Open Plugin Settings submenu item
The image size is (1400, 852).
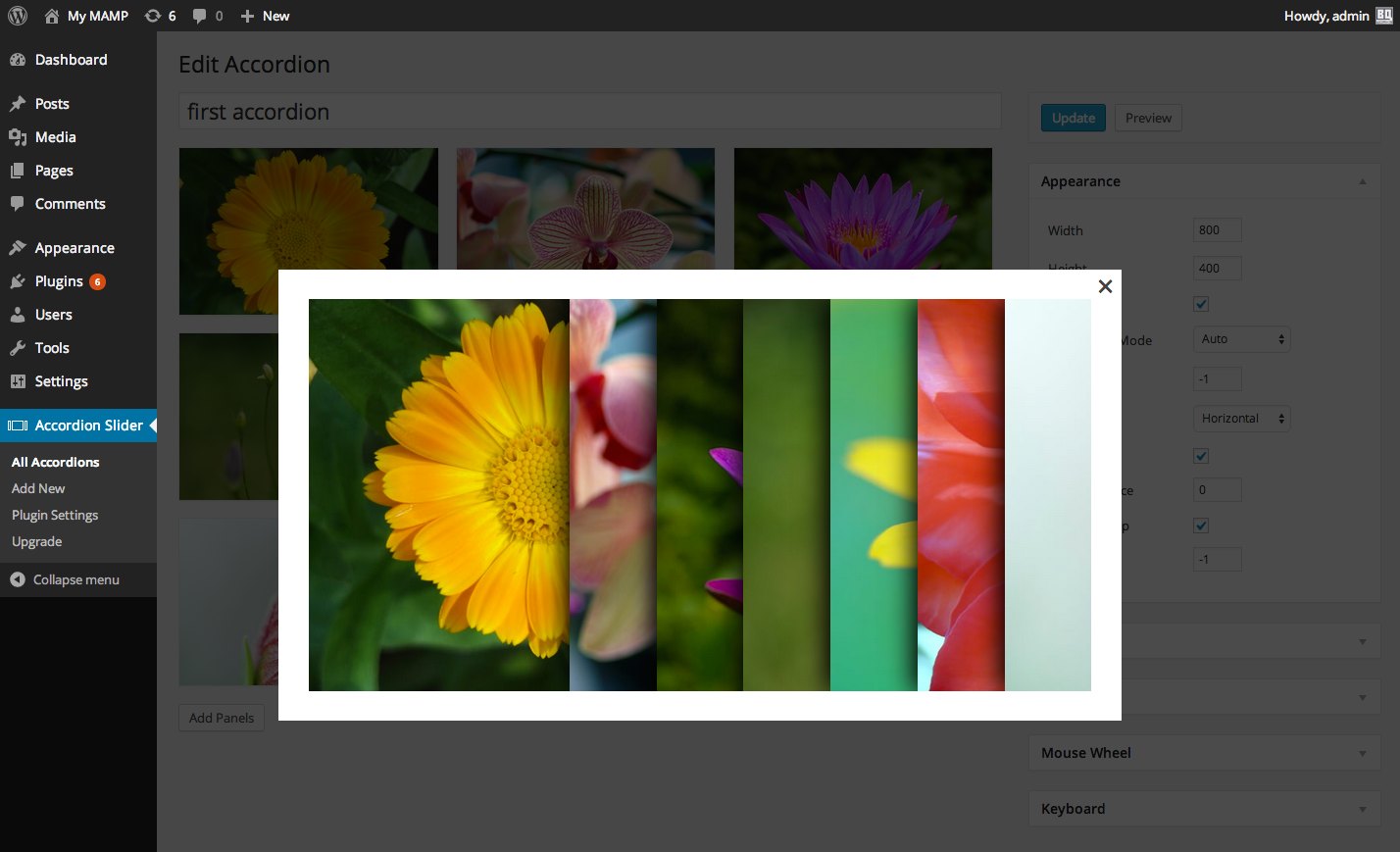tap(55, 515)
